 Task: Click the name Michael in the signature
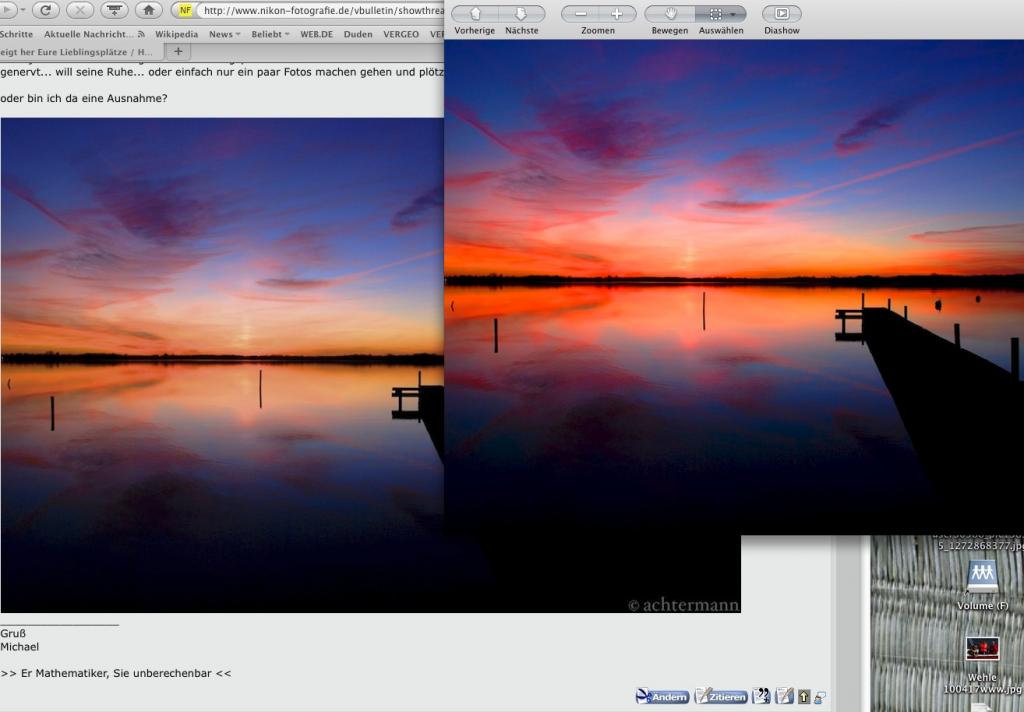point(20,647)
